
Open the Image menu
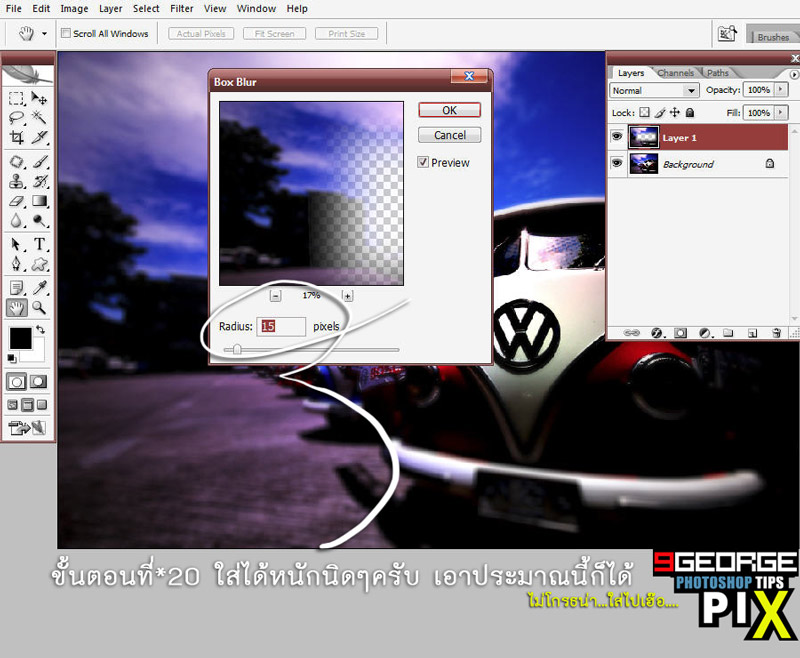[74, 9]
